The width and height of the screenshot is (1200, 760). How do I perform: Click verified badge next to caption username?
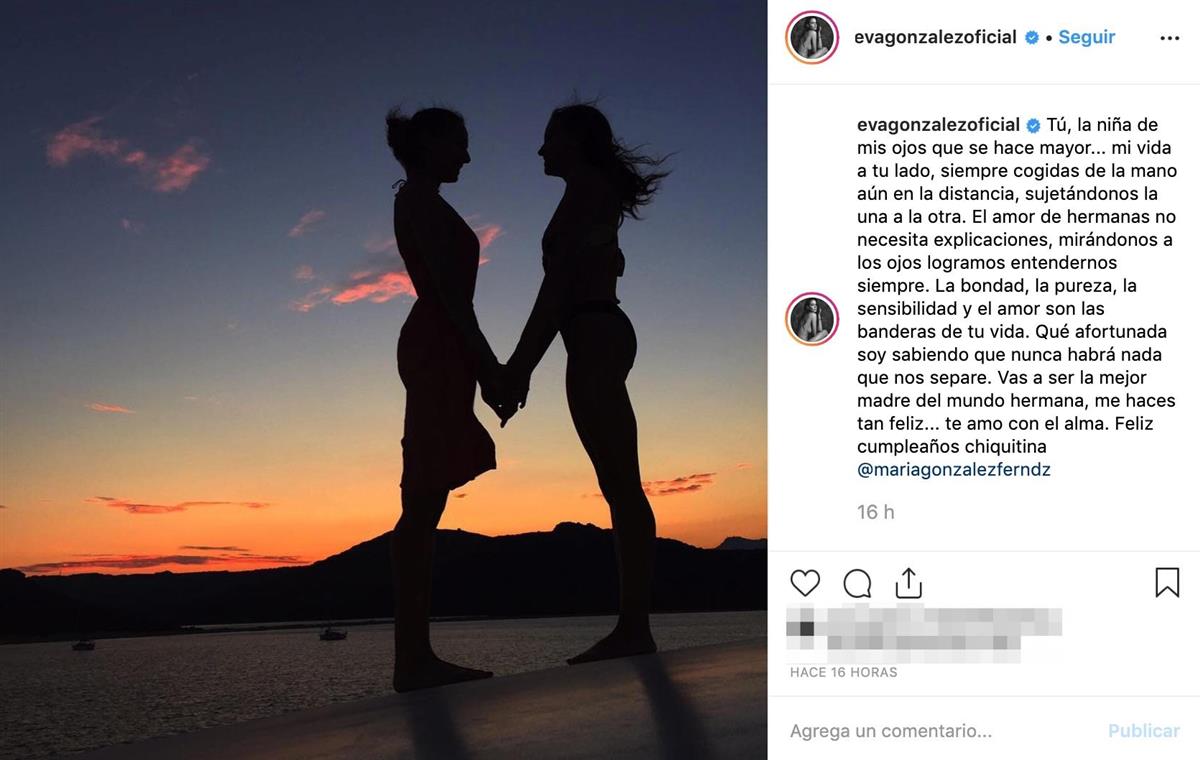[x=1034, y=125]
